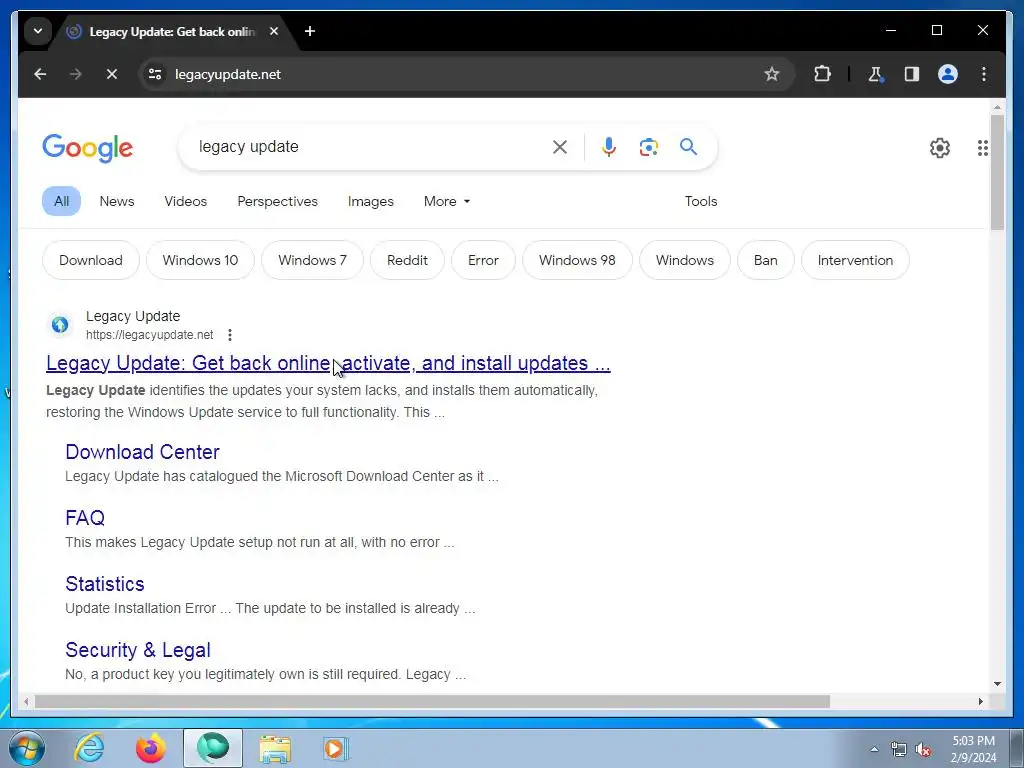Launch Internet Explorer from taskbar
The image size is (1024, 768).
(89, 748)
